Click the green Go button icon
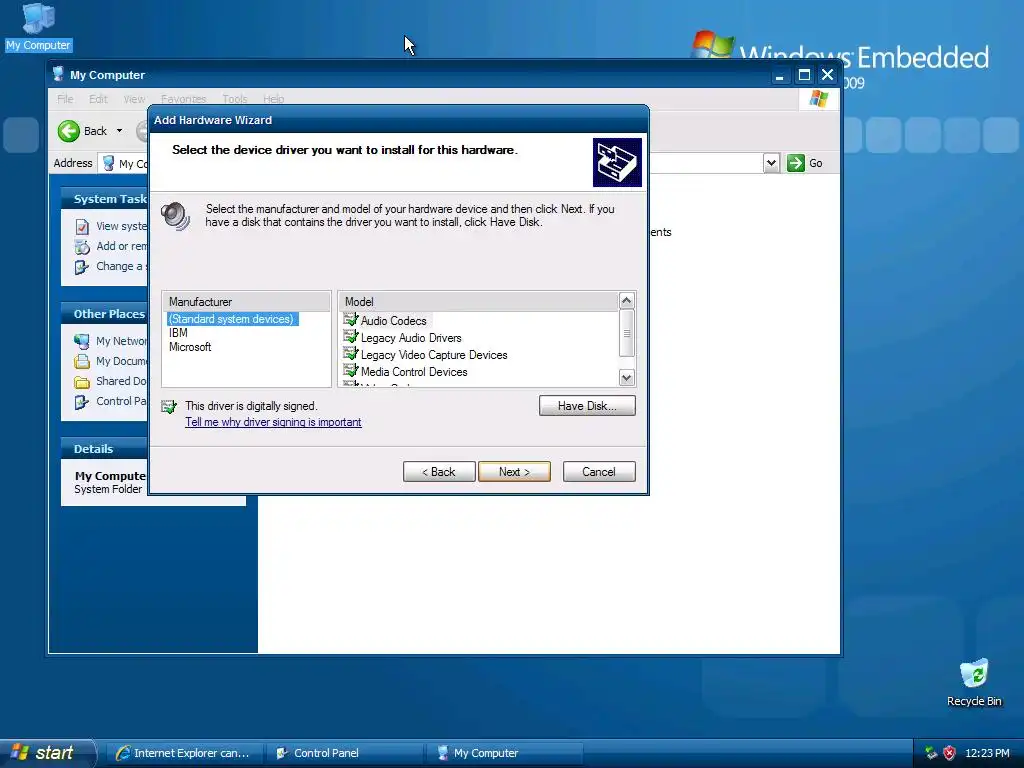1024x768 pixels. (x=795, y=163)
